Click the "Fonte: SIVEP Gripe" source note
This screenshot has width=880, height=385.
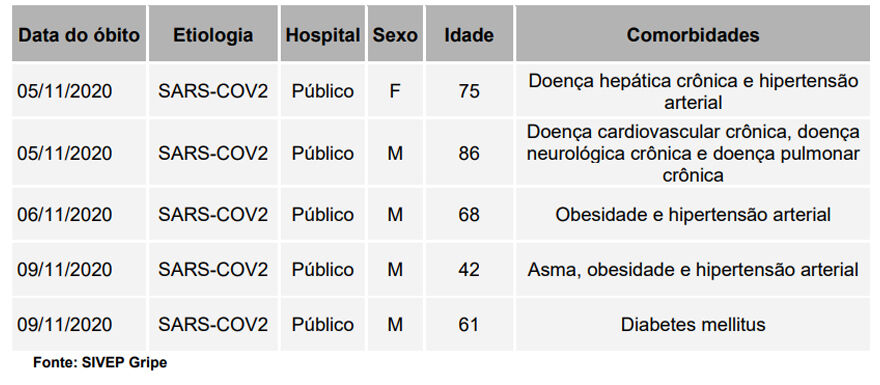pos(100,363)
